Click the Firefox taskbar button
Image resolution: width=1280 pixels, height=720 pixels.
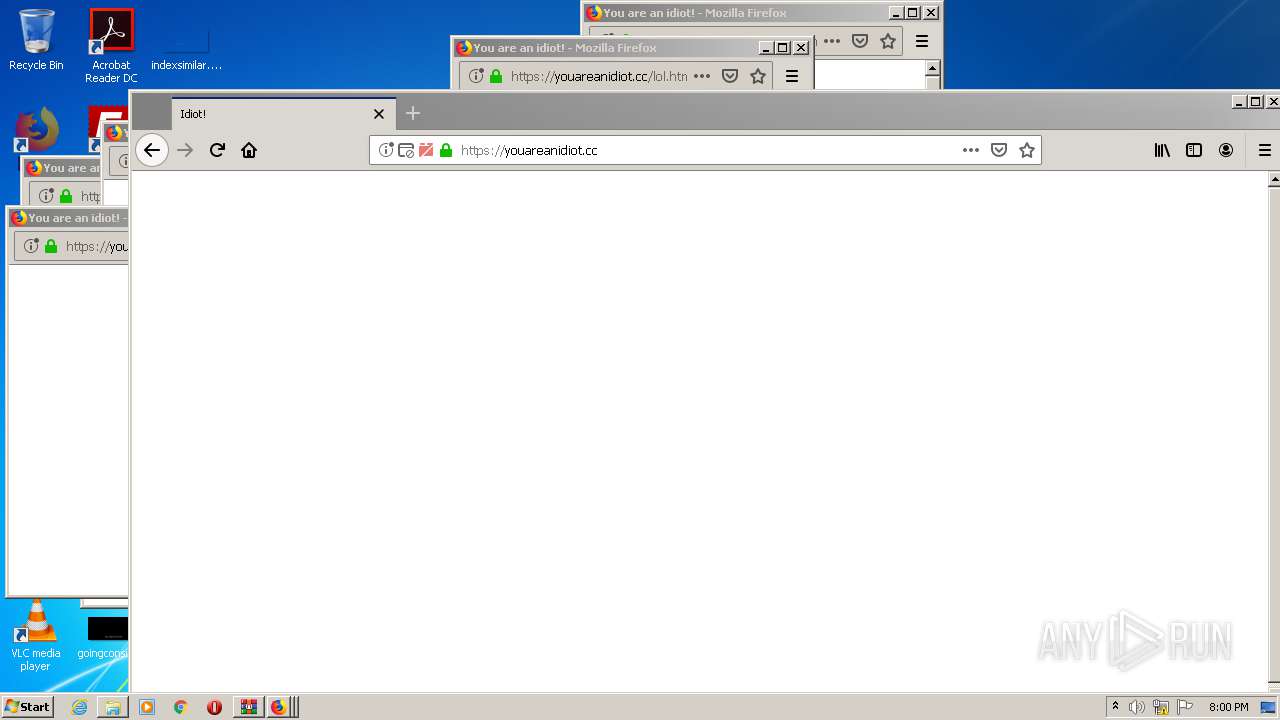[280, 707]
